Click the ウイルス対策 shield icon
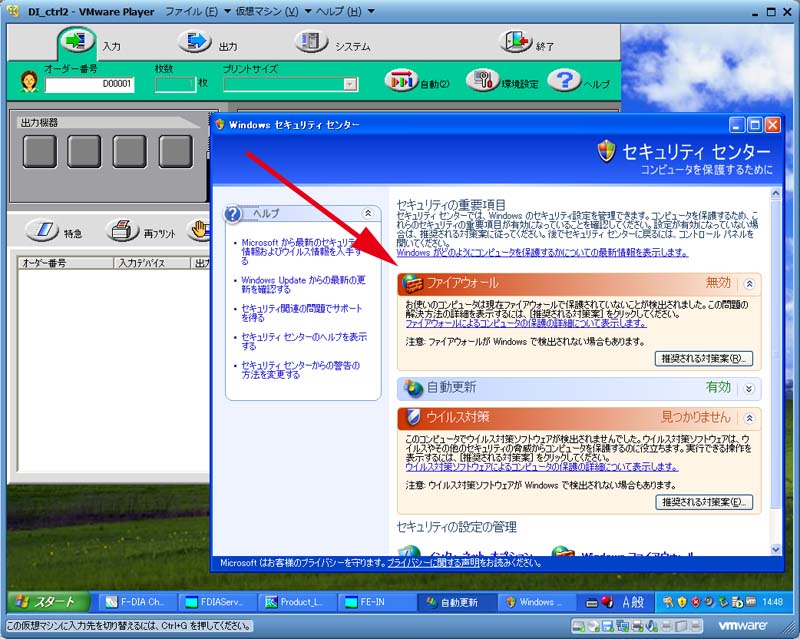 tap(413, 417)
